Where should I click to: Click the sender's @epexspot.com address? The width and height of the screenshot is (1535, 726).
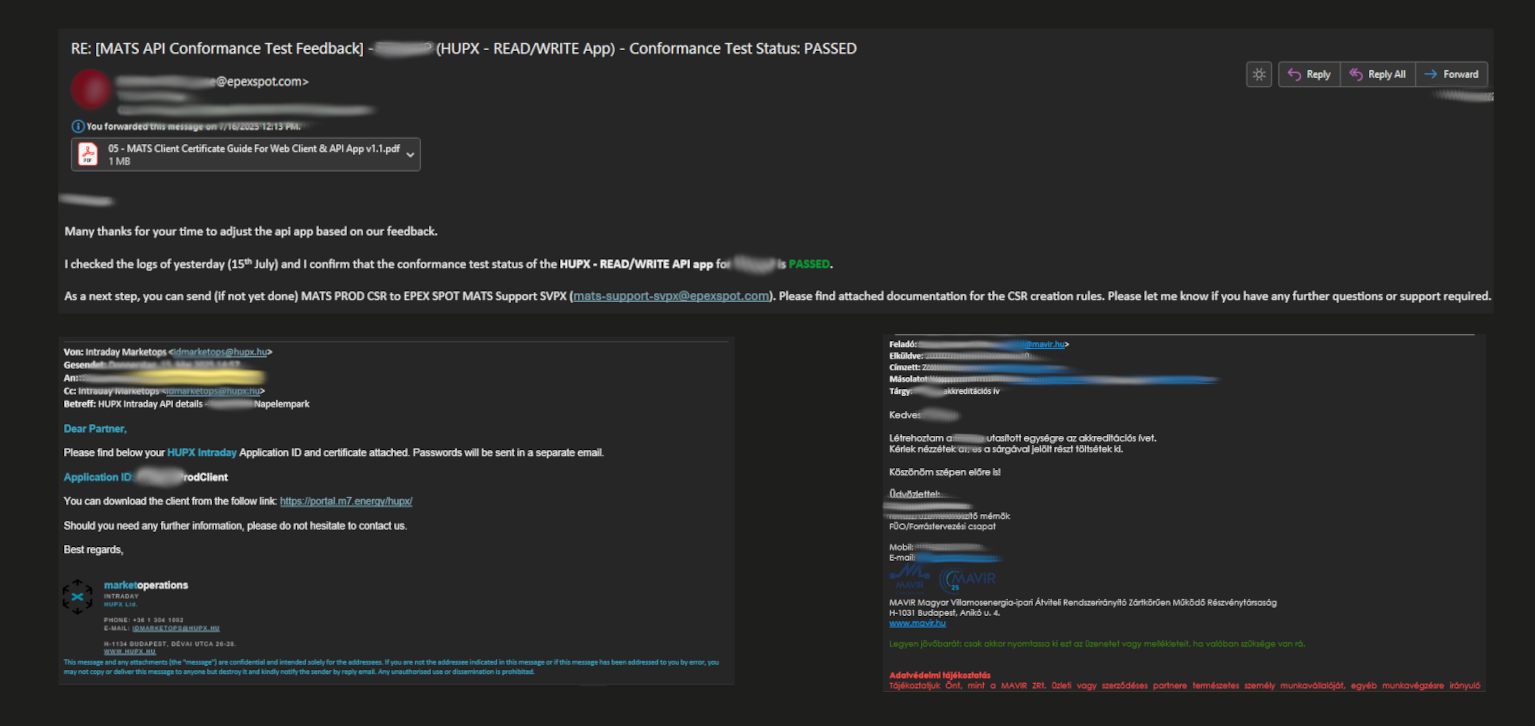262,82
